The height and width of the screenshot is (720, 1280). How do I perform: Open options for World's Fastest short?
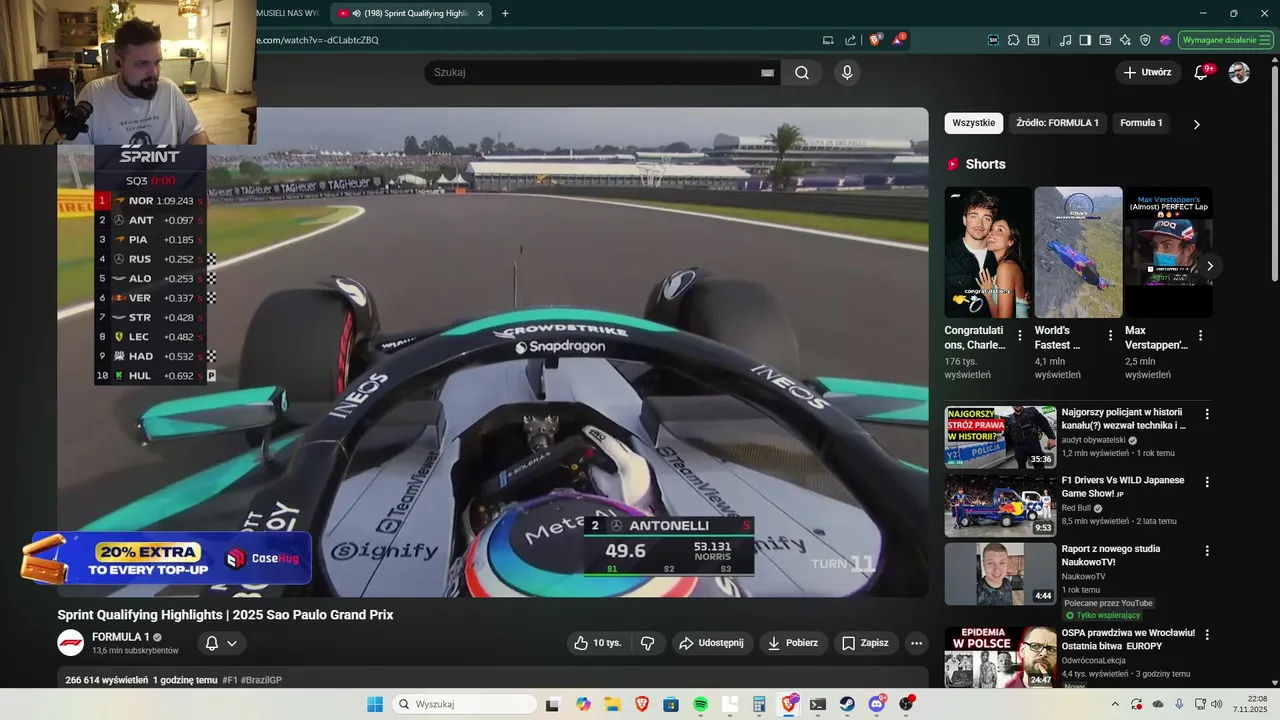coord(1110,336)
